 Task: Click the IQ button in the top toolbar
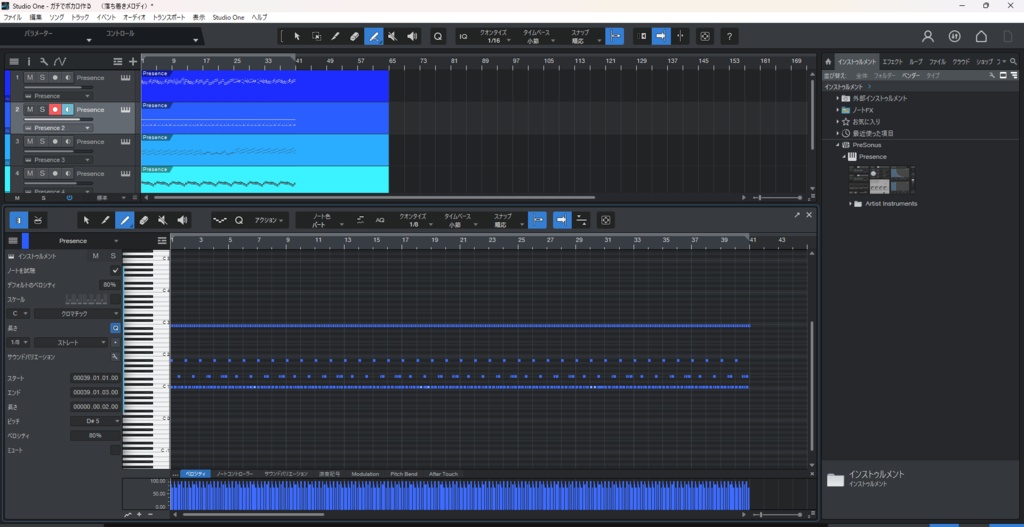[463, 37]
